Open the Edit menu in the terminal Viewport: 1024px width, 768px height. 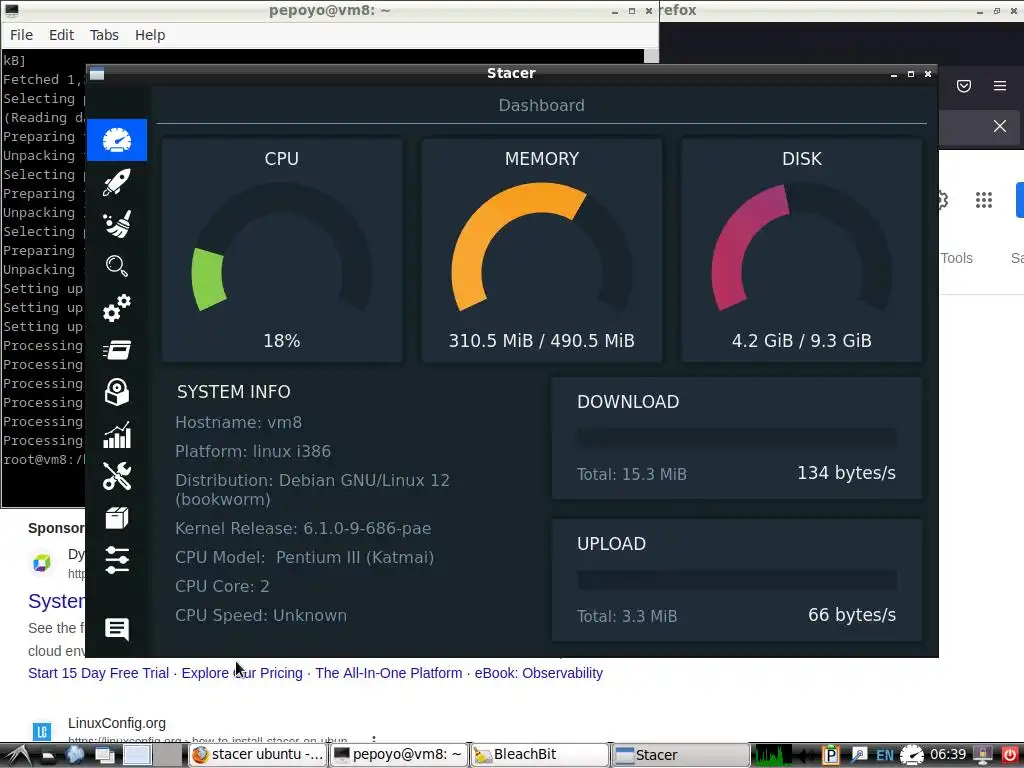point(61,35)
